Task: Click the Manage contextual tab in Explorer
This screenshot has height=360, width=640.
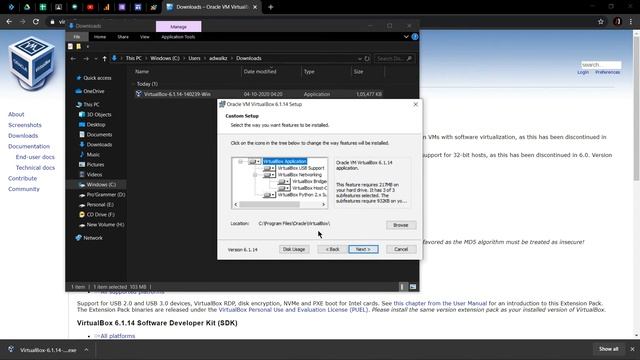Action: pyautogui.click(x=178, y=27)
